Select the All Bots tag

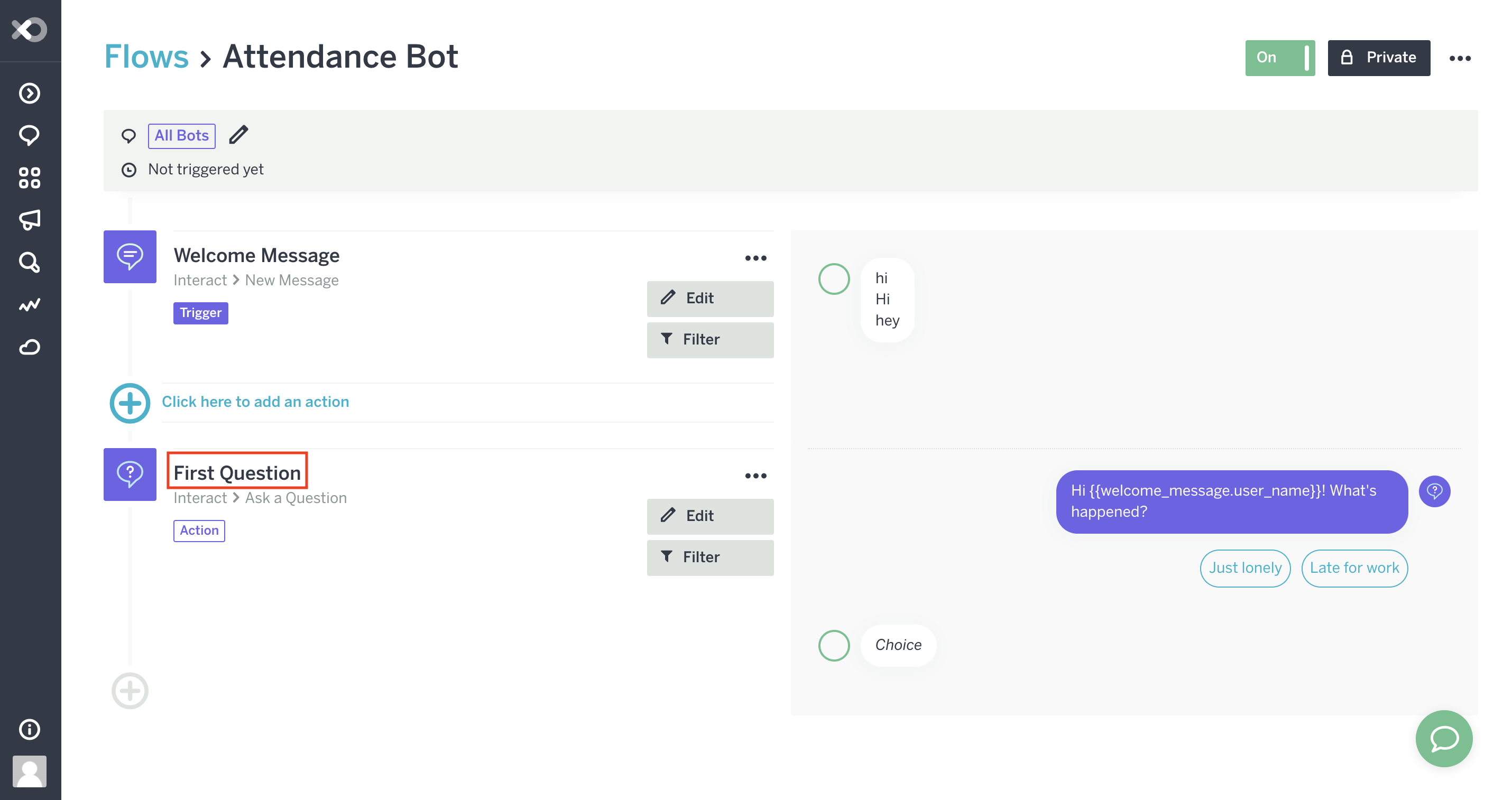tap(181, 135)
